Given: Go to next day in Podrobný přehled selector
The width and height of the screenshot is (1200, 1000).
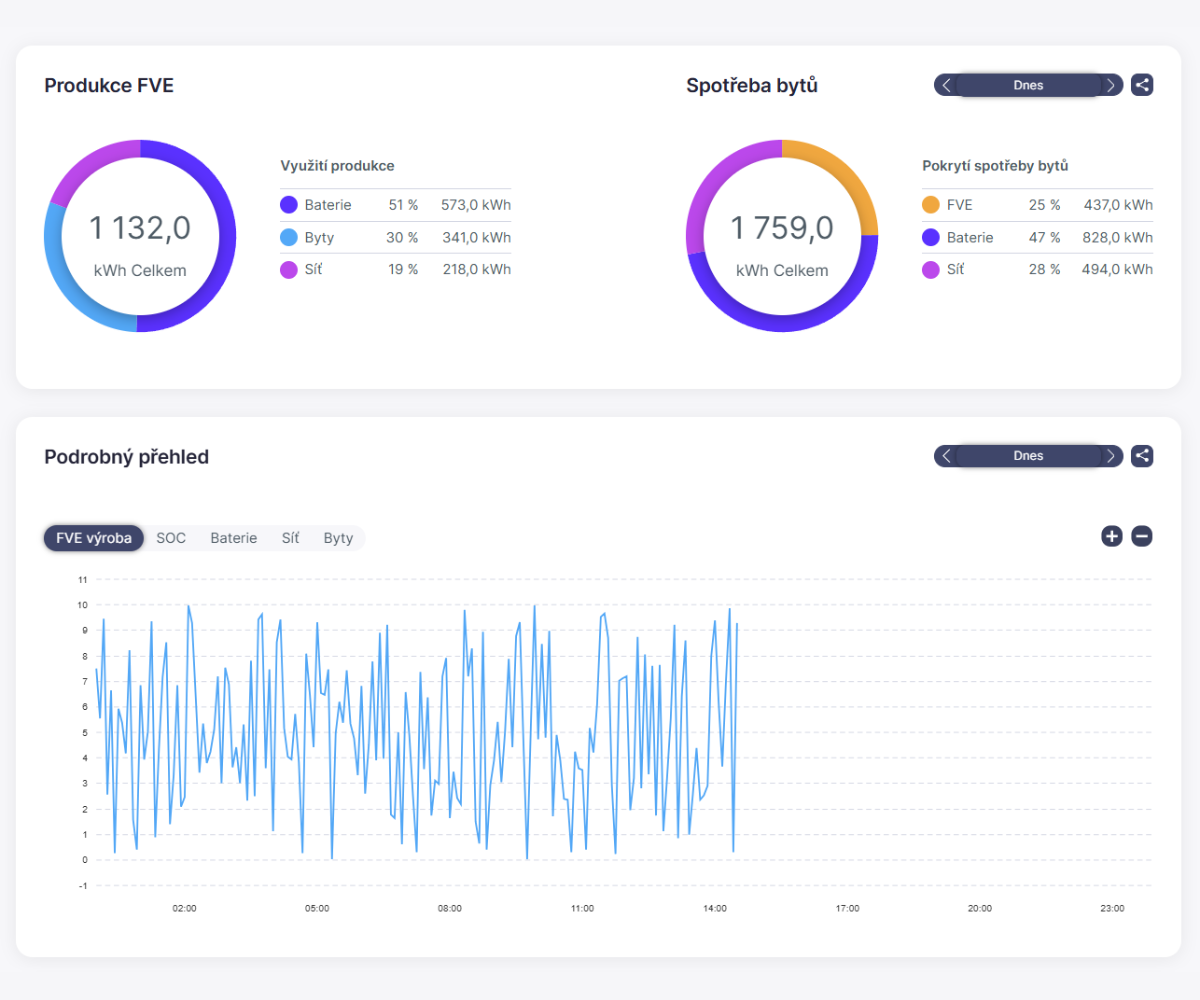Looking at the screenshot, I should pos(1111,456).
